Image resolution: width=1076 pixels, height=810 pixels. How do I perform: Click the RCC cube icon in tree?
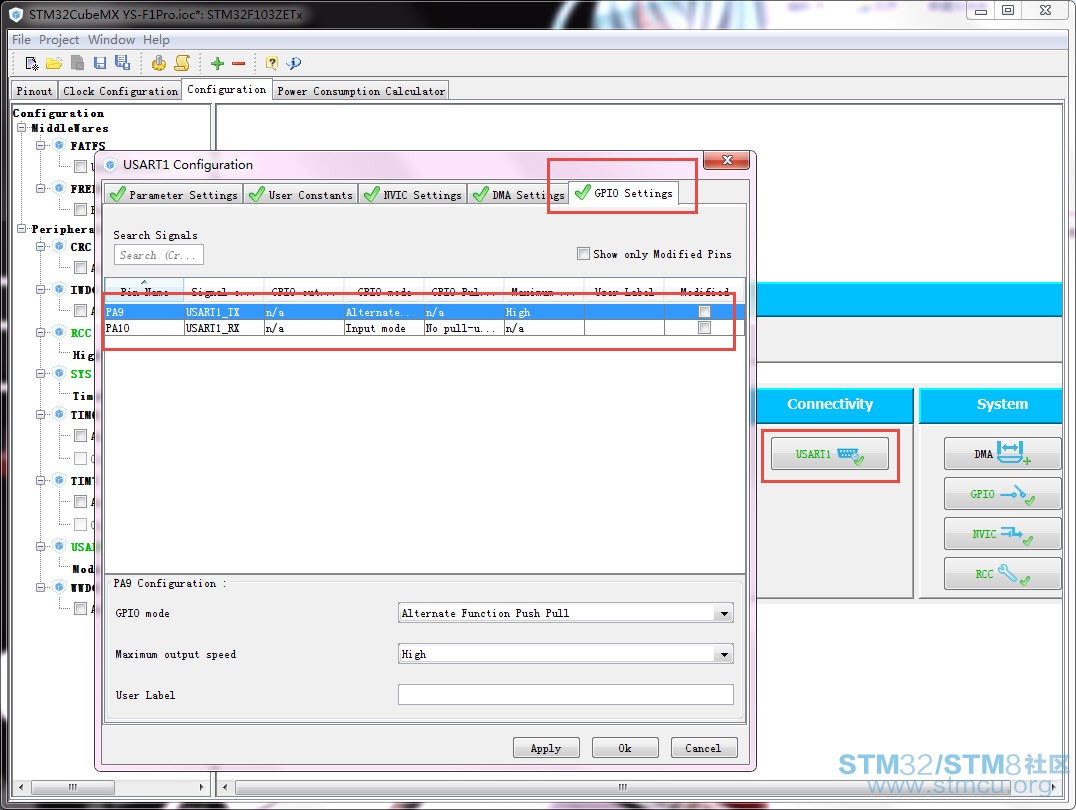click(59, 332)
